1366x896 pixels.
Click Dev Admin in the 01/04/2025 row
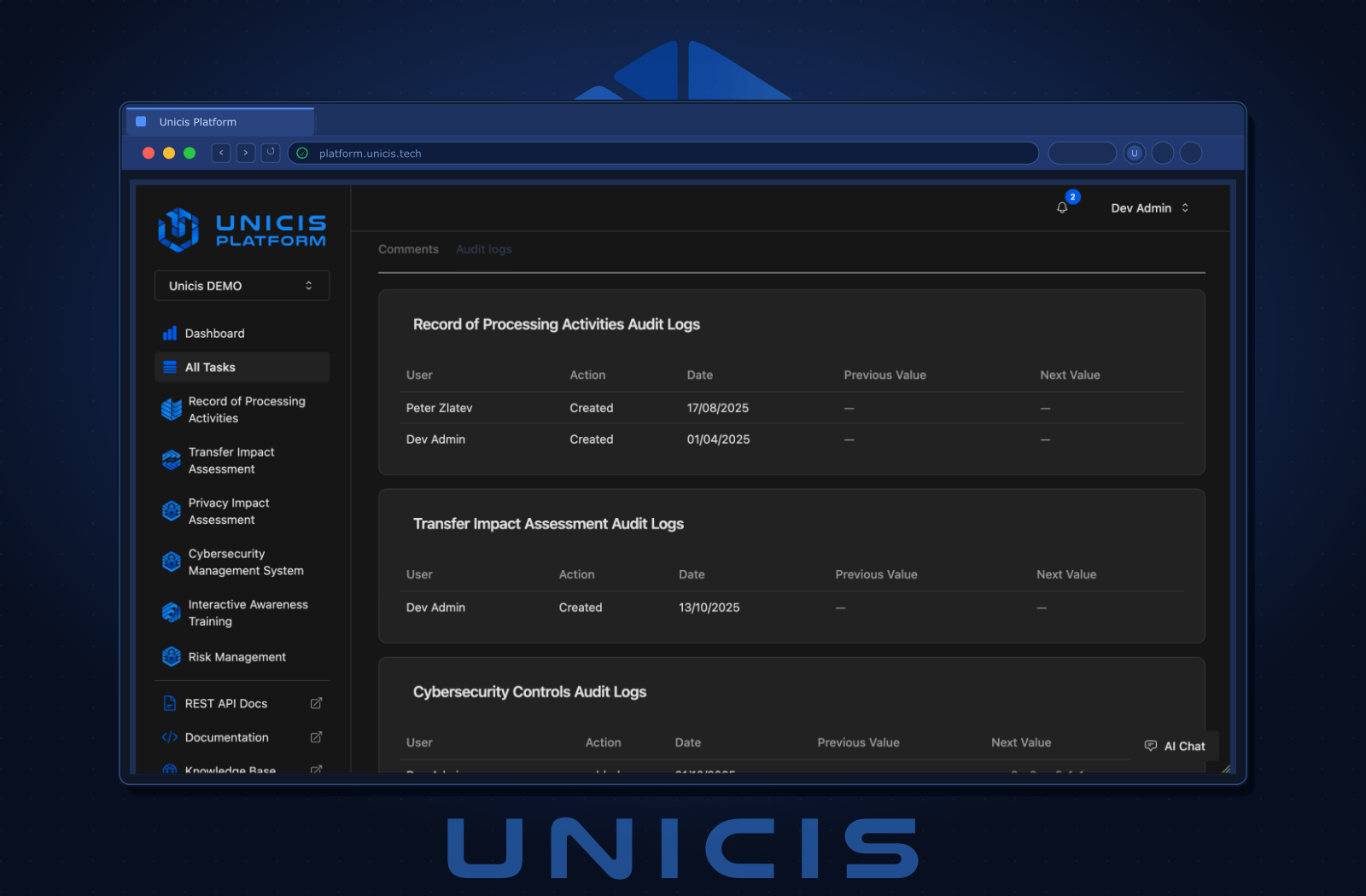(x=435, y=439)
